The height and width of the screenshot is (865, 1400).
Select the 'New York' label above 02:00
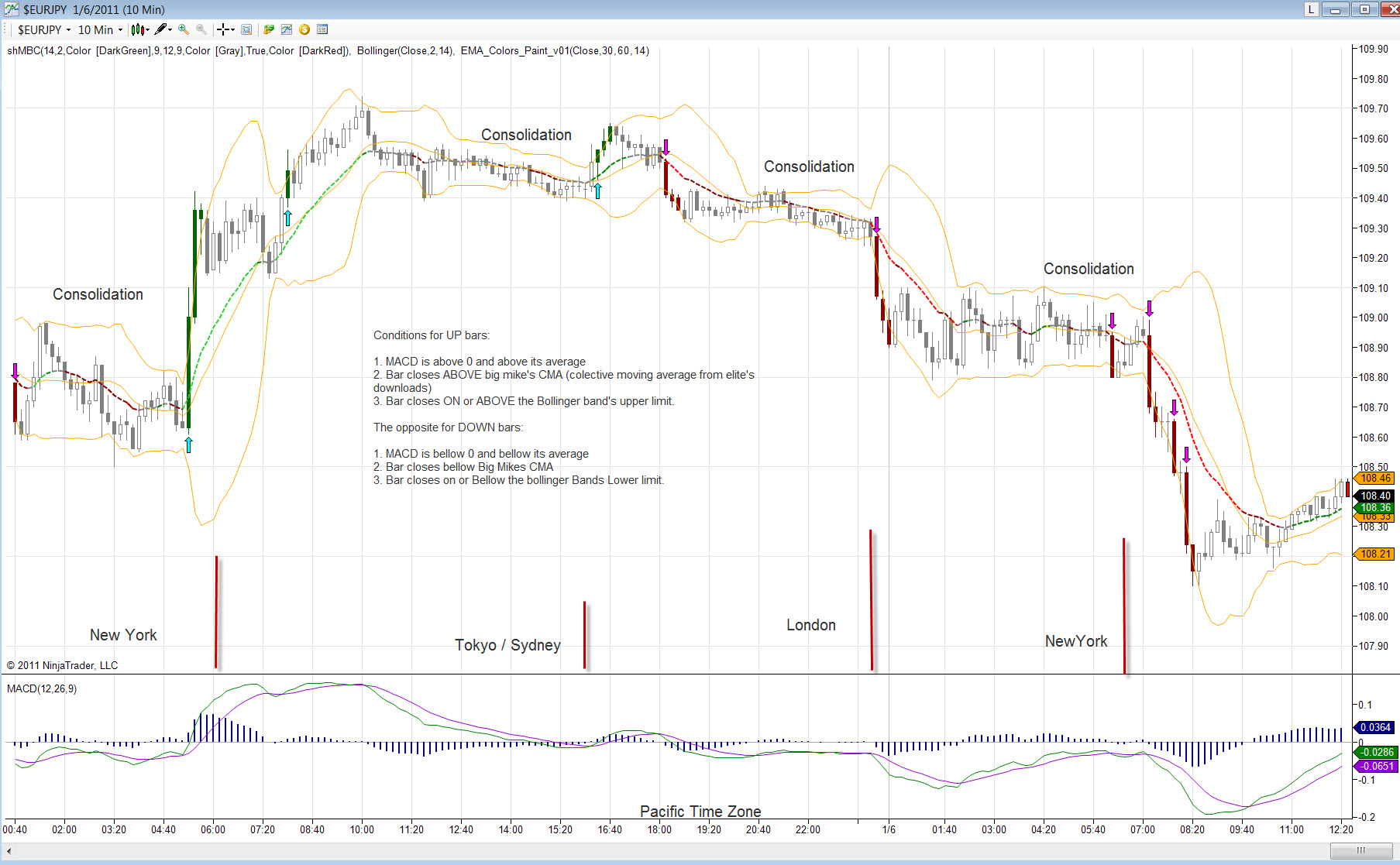coord(123,635)
